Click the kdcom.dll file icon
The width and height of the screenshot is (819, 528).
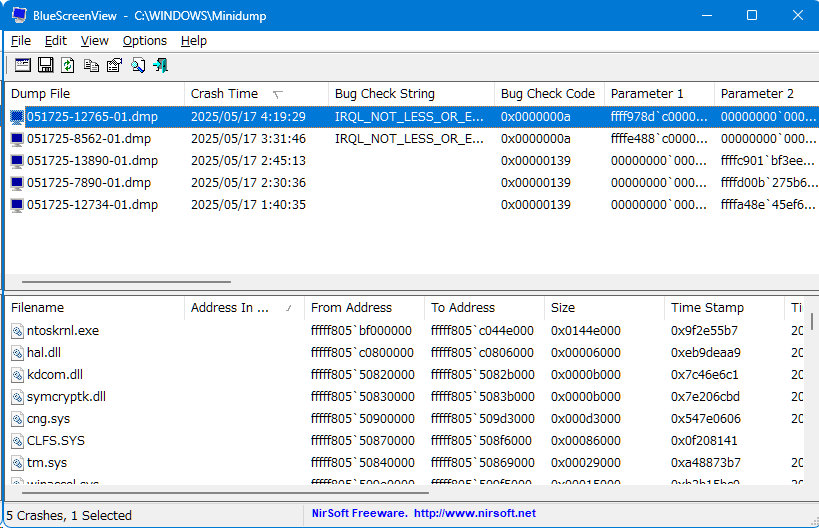pos(18,374)
